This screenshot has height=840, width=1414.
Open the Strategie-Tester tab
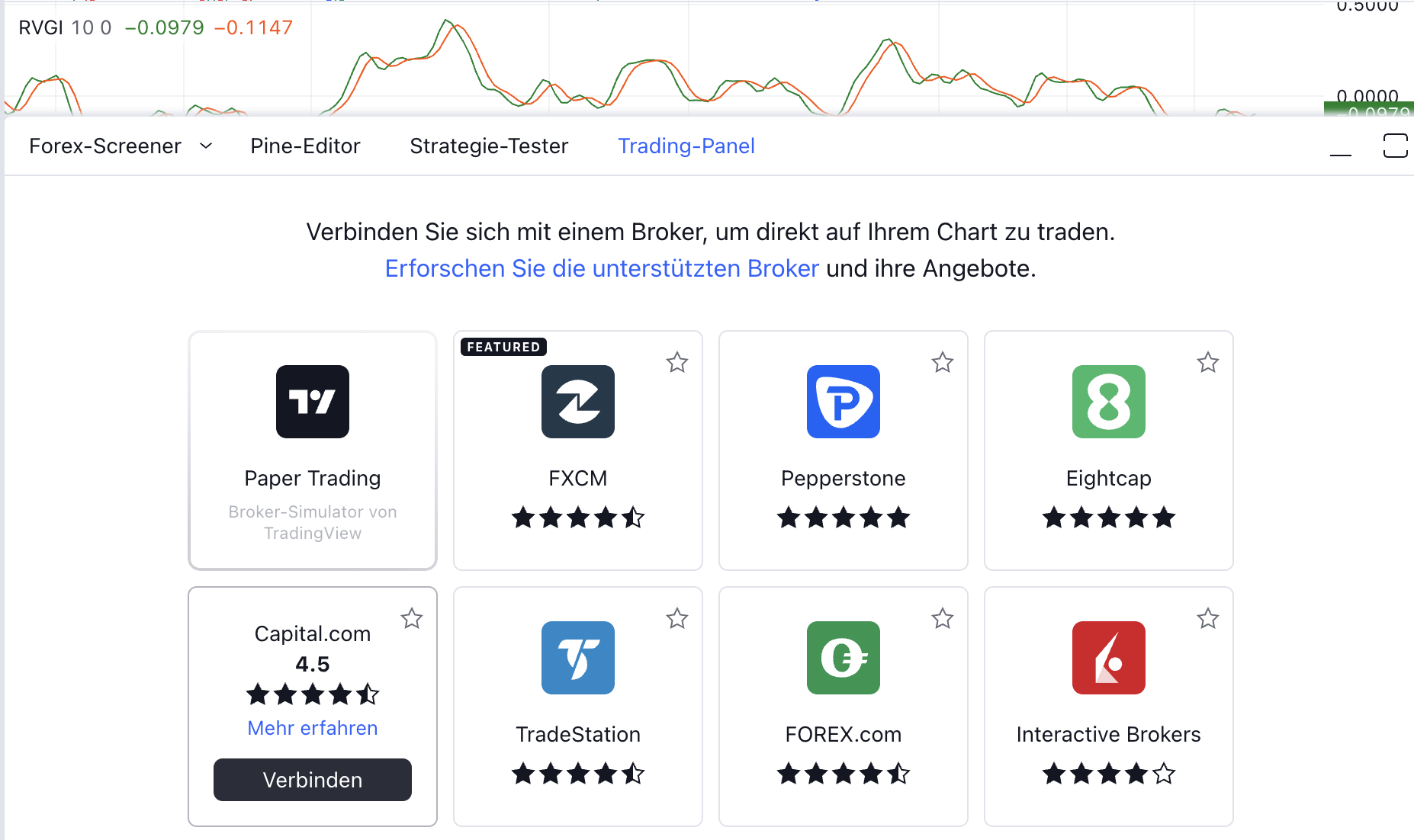point(489,146)
